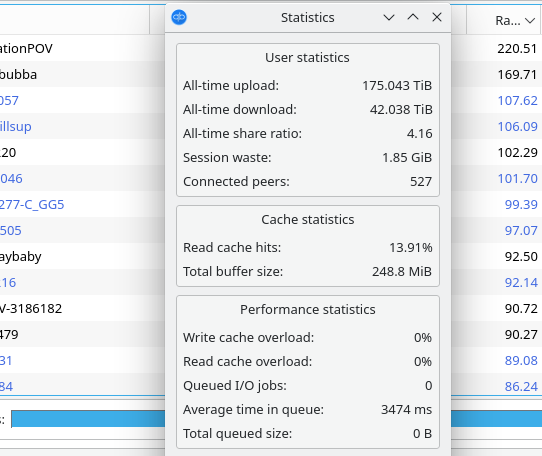This screenshot has width=542, height=456.
Task: Click the down chevron in Statistics title bar
Action: (389, 17)
